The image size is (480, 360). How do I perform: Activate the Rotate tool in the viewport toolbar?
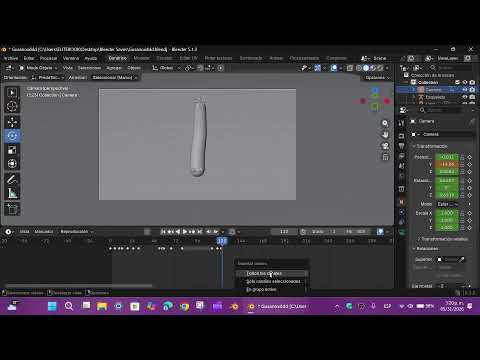12,136
